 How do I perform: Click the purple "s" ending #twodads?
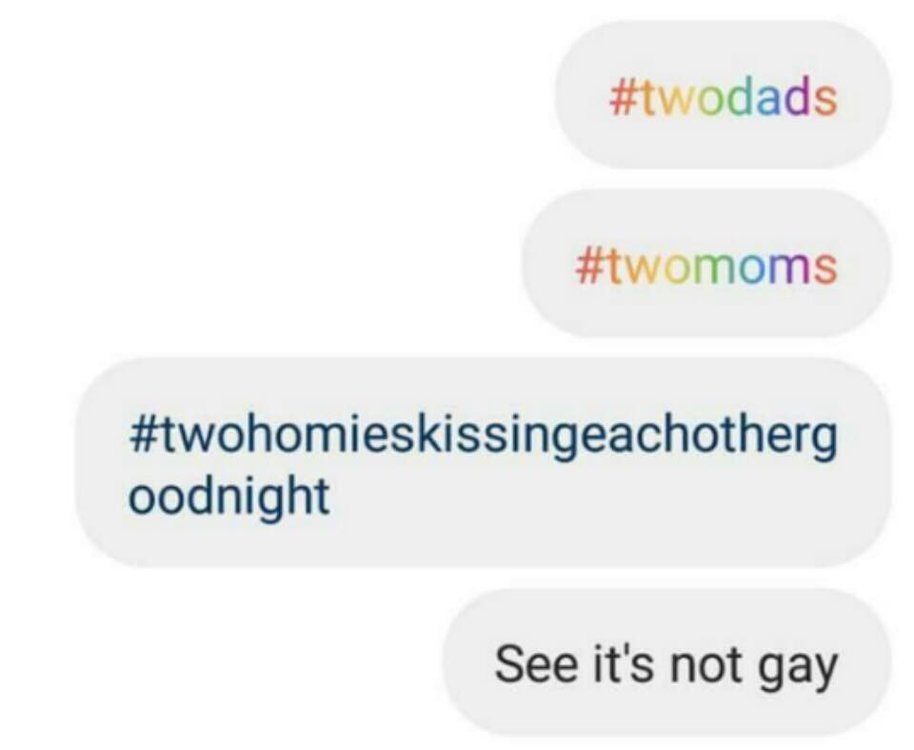point(826,101)
